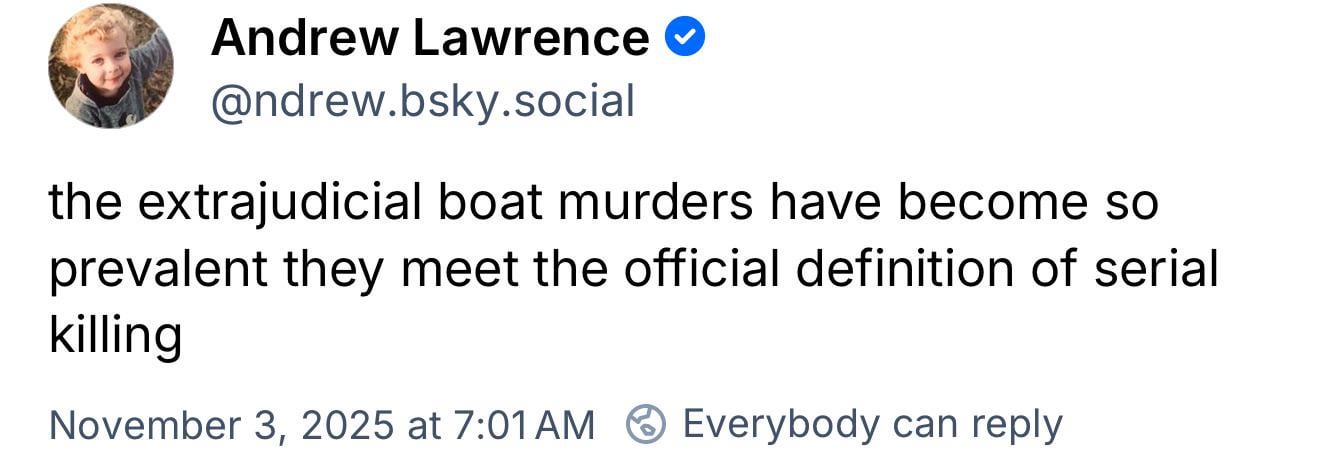This screenshot has width=1320, height=464.
Task: Click the word "serial" in the post
Action: [1156, 269]
